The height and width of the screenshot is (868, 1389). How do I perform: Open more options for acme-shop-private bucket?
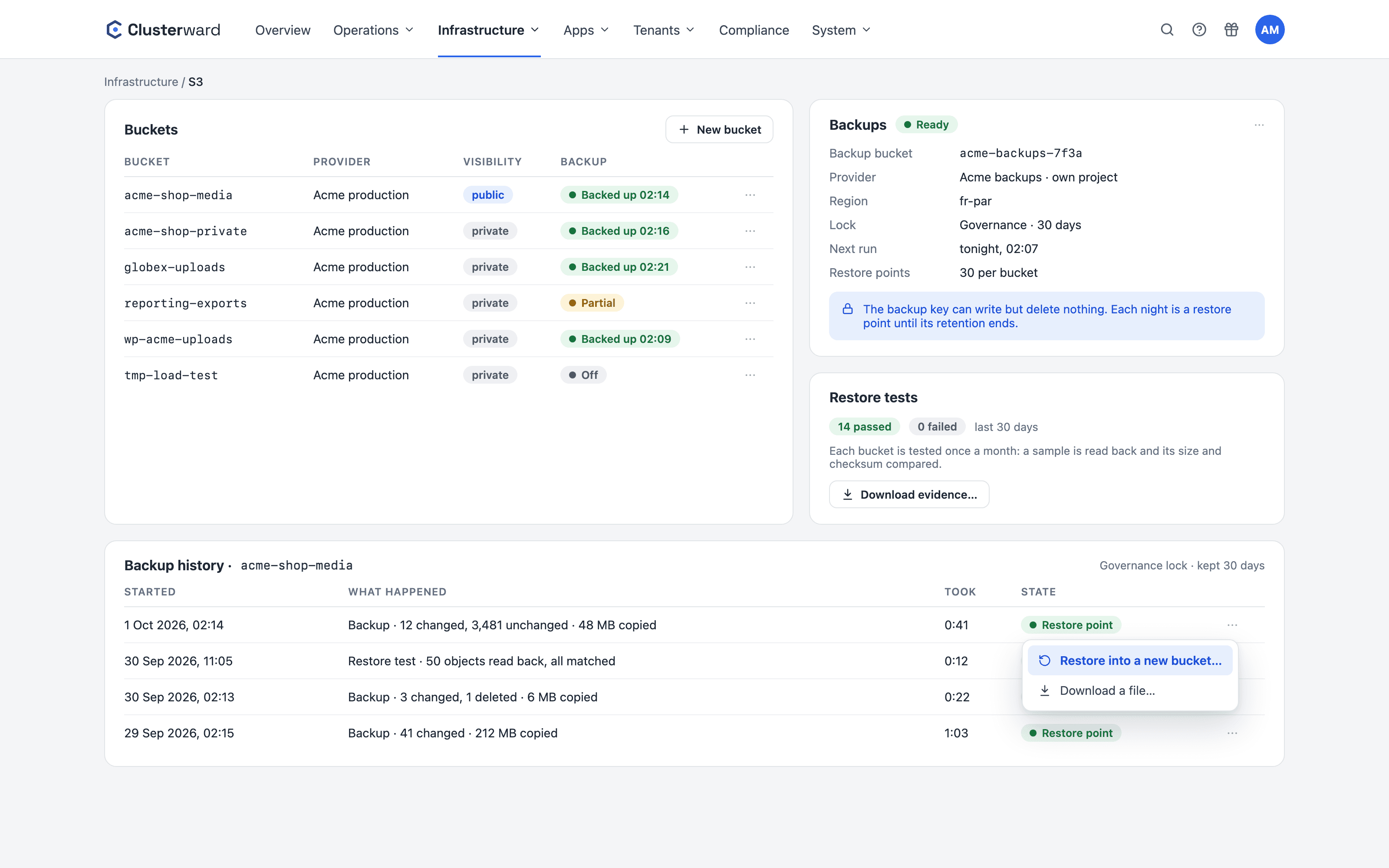point(750,231)
